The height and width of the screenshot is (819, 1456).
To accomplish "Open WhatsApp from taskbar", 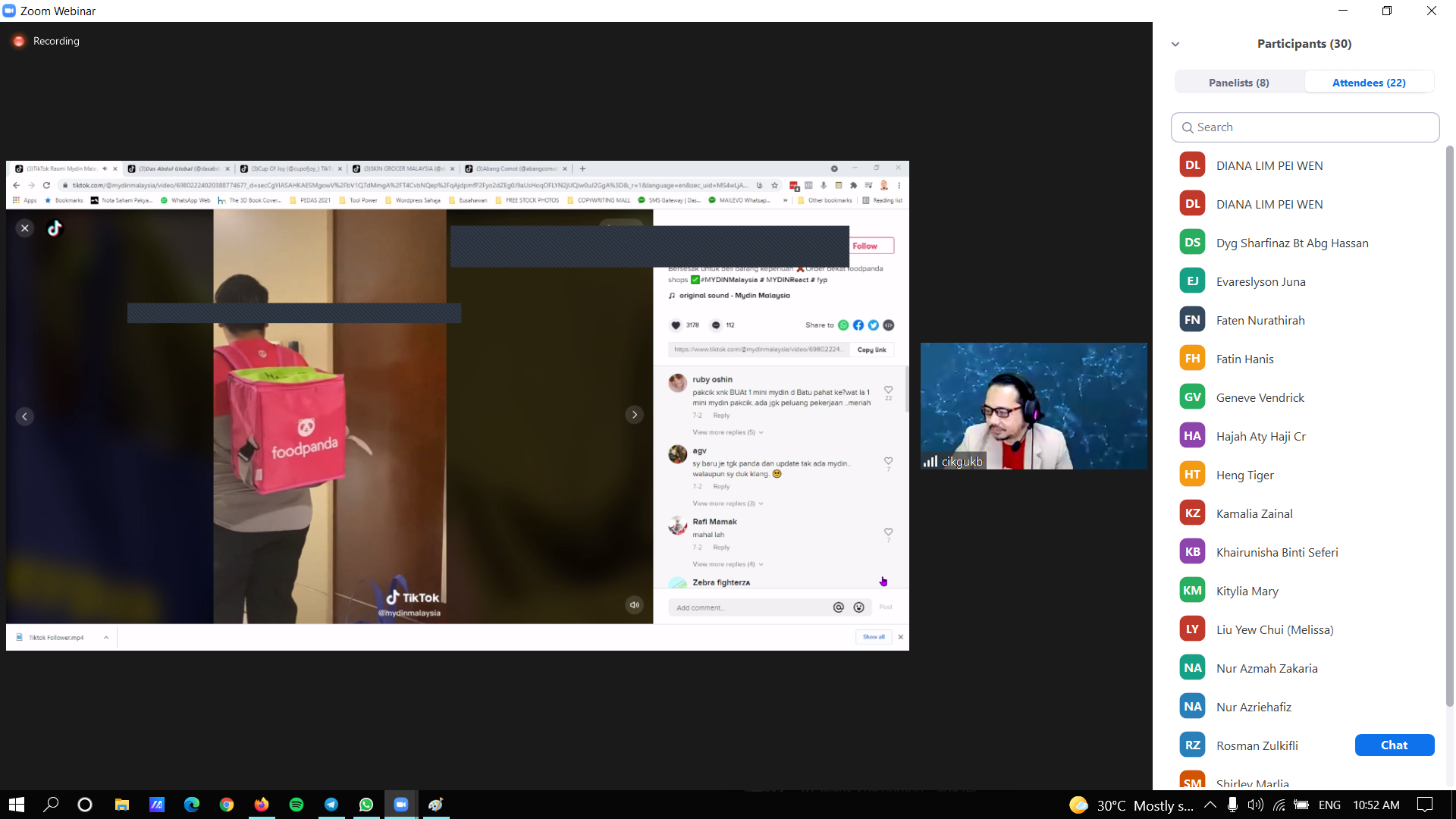I will pos(366,805).
